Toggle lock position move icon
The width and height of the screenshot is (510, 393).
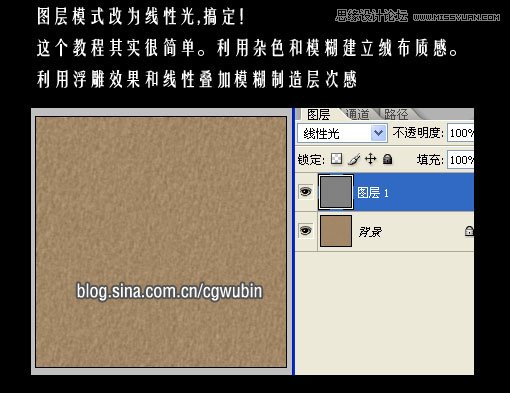coord(370,159)
